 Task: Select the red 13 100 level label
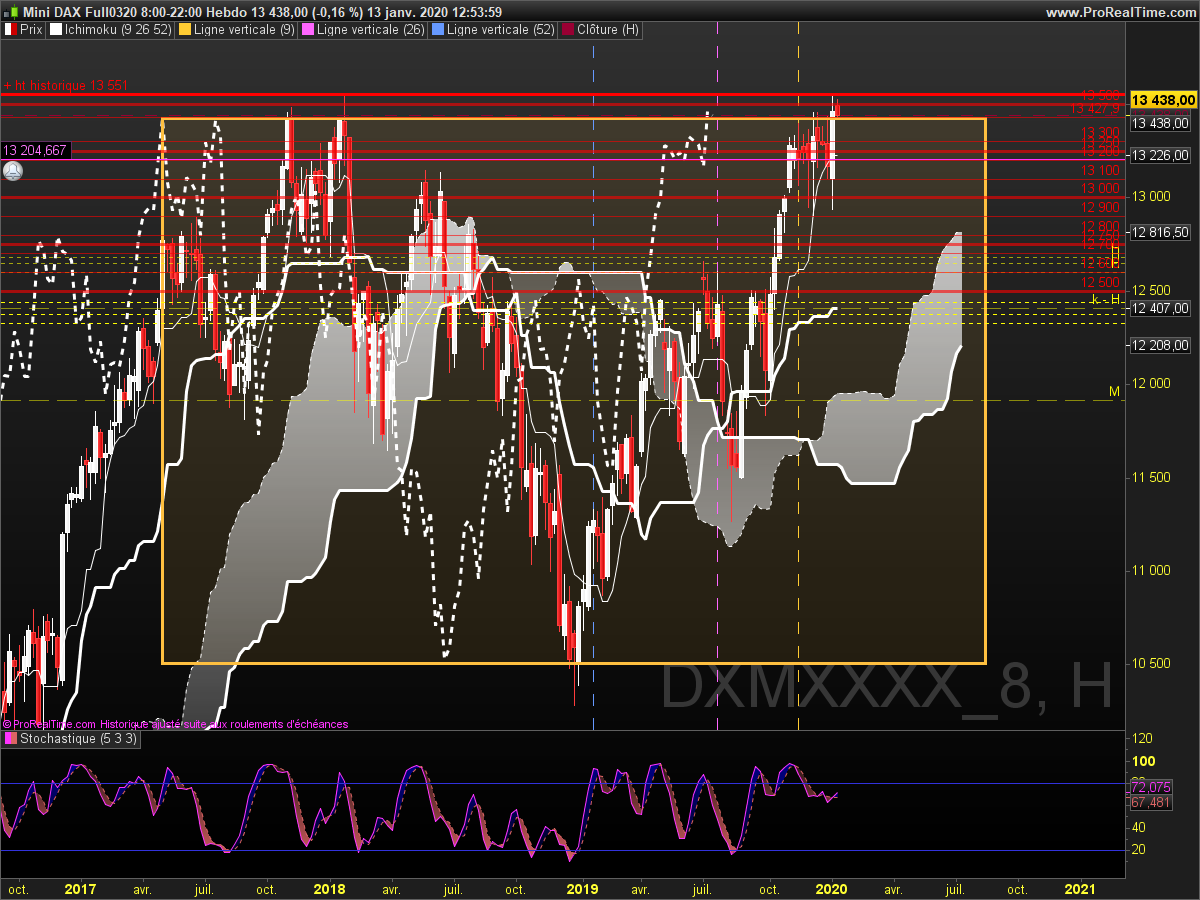[x=1100, y=171]
